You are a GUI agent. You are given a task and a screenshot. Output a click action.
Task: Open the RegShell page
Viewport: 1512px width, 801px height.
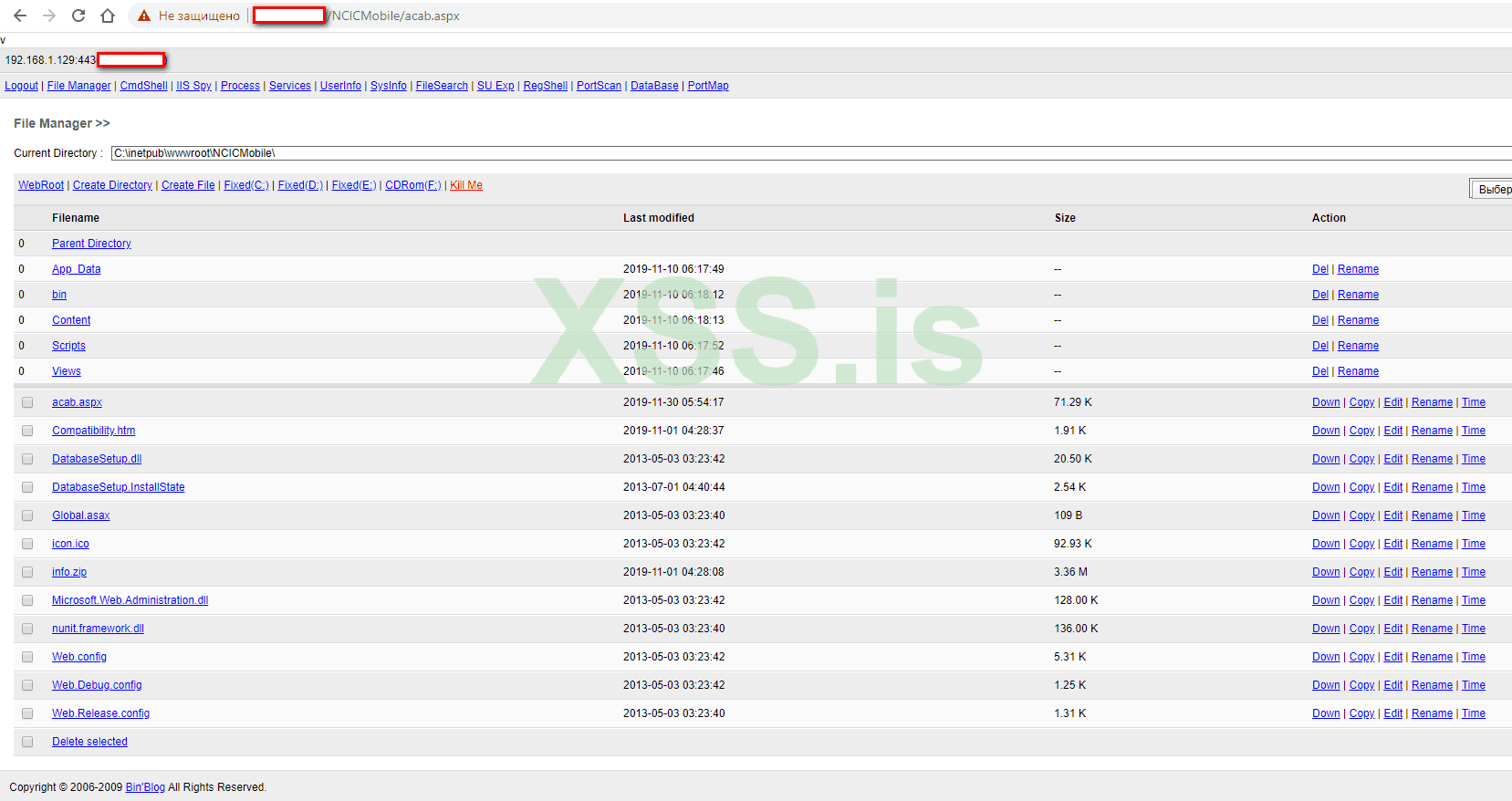click(x=546, y=86)
